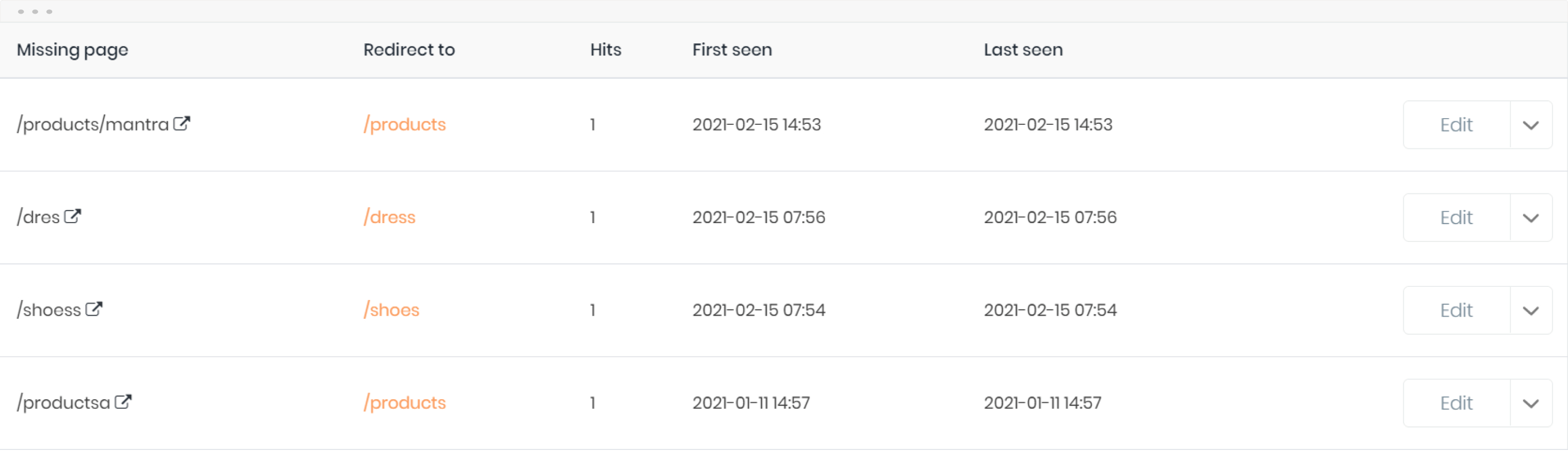This screenshot has height=452, width=1568.
Task: Open external link icon beside /shoess
Action: click(x=94, y=310)
